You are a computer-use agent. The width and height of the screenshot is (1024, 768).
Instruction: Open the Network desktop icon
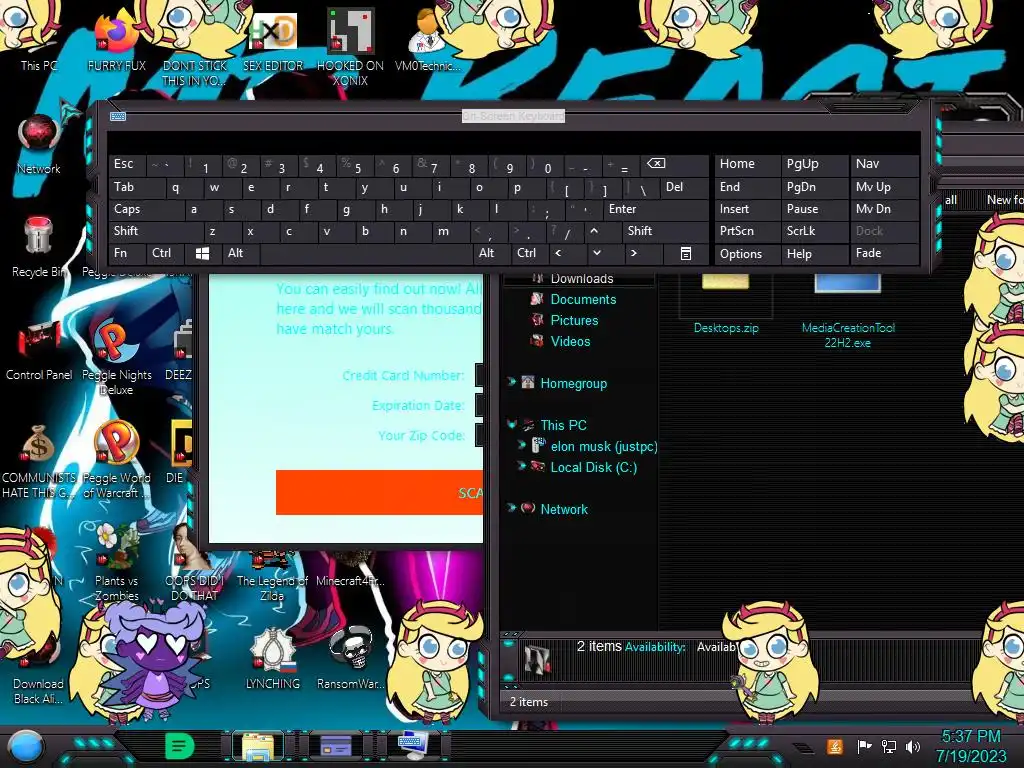[39, 144]
